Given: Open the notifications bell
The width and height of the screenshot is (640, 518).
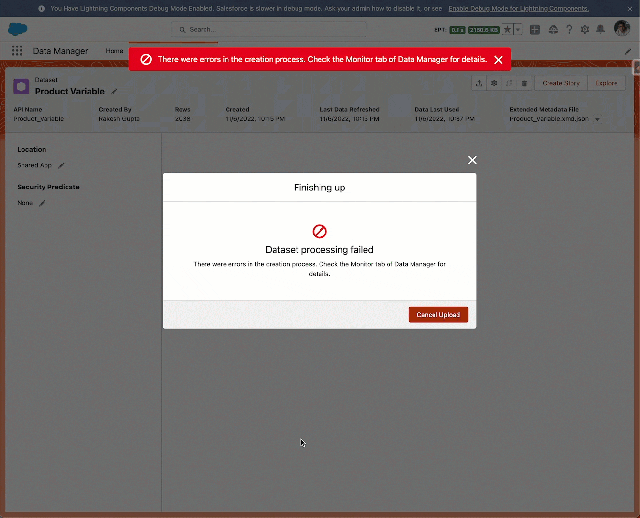Looking at the screenshot, I should point(601,29).
